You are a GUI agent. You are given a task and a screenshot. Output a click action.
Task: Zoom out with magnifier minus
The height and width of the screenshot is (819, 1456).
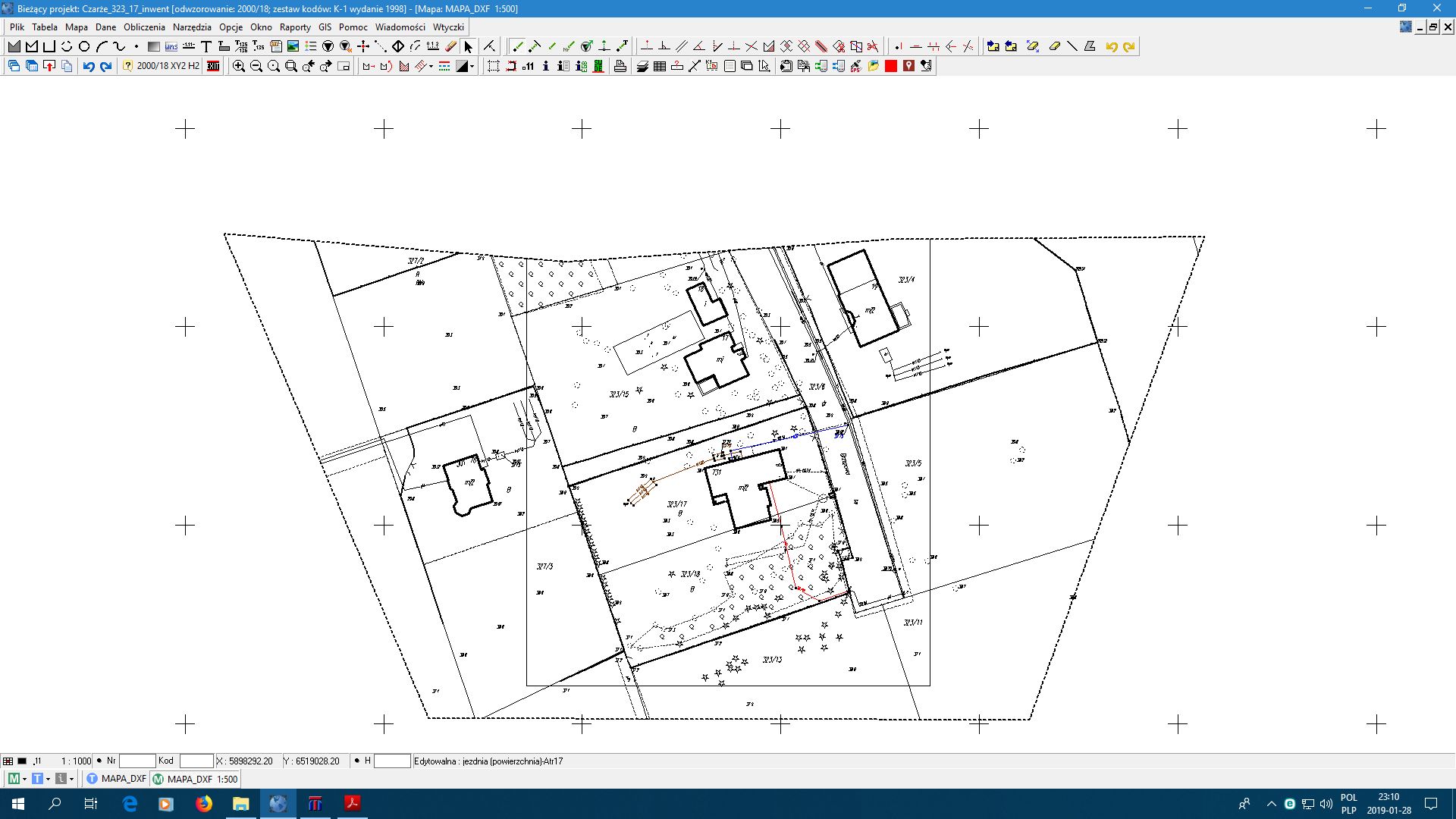point(256,66)
